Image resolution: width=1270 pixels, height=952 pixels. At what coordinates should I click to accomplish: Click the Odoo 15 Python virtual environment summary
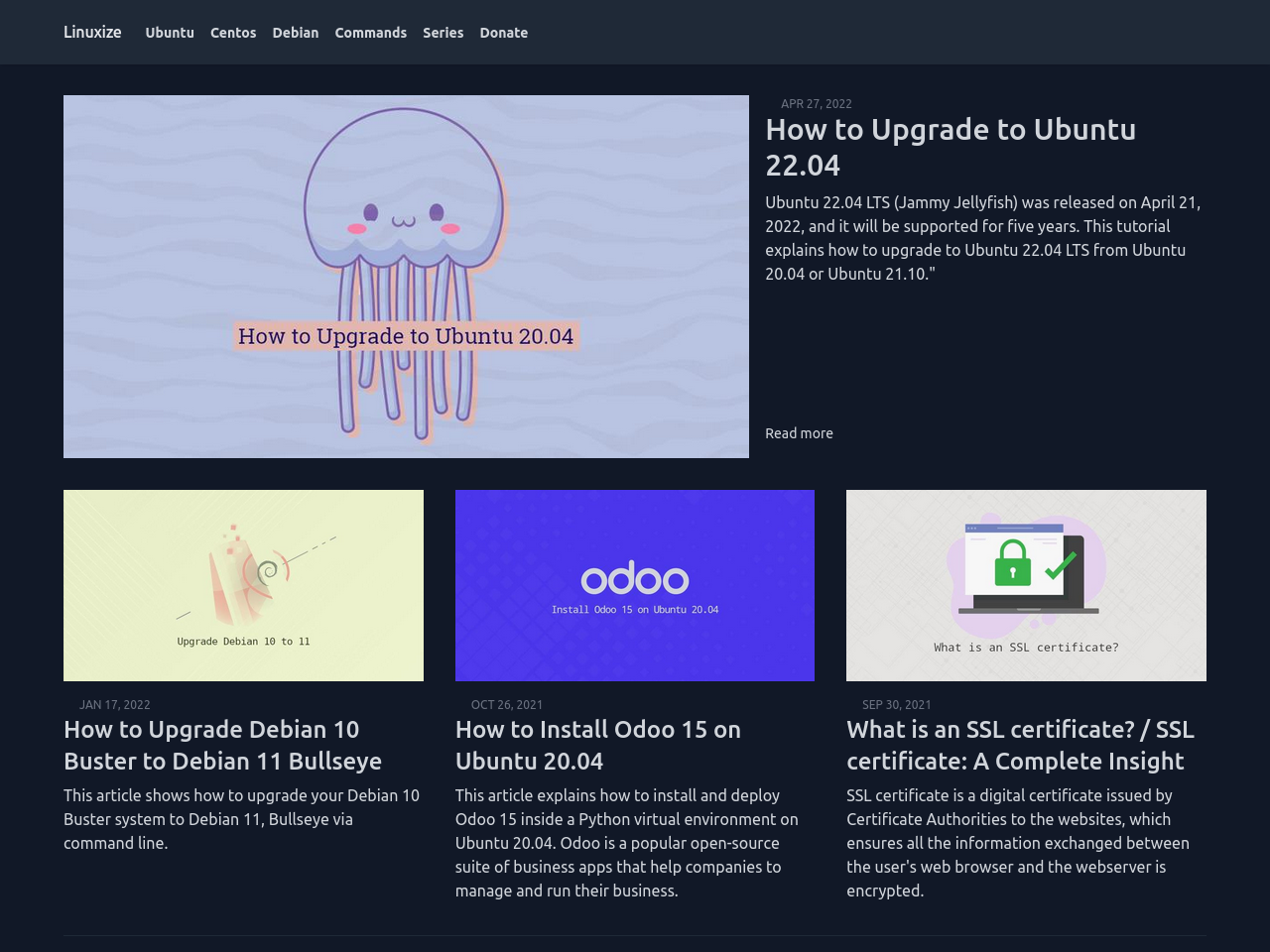(x=627, y=843)
